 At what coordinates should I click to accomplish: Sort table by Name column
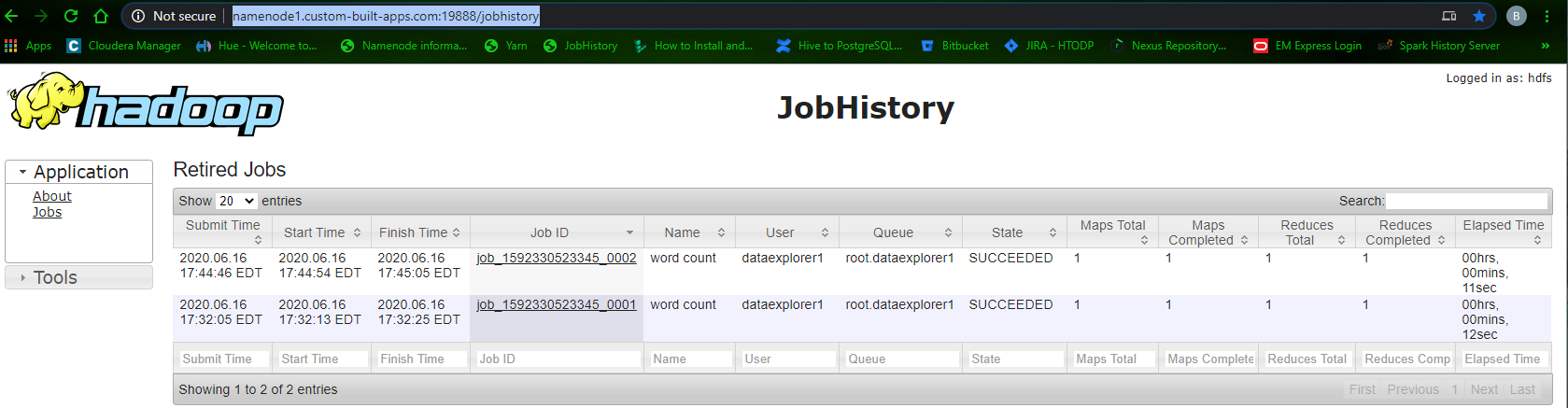click(x=689, y=232)
